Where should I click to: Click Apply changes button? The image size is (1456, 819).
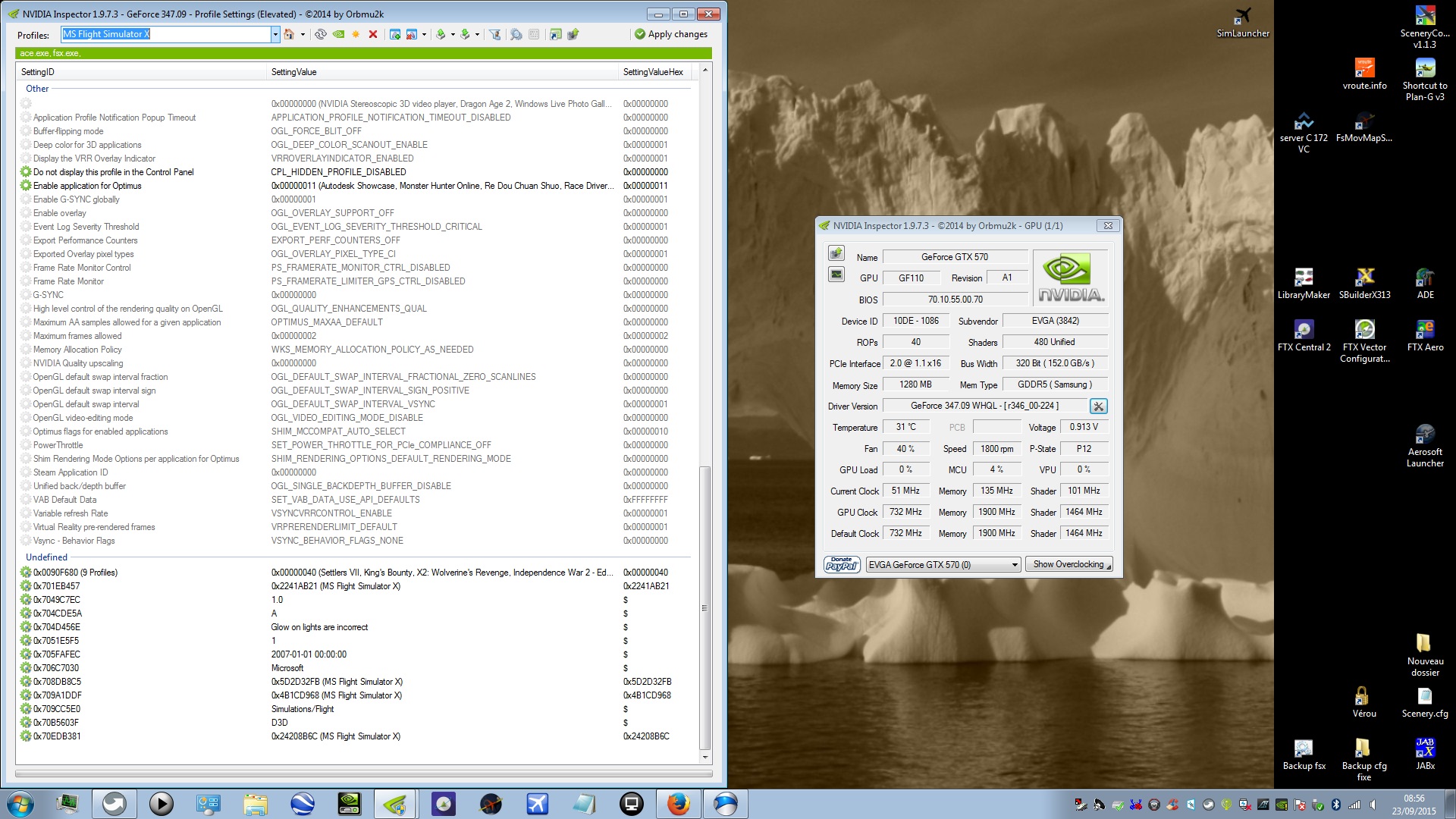click(x=671, y=34)
